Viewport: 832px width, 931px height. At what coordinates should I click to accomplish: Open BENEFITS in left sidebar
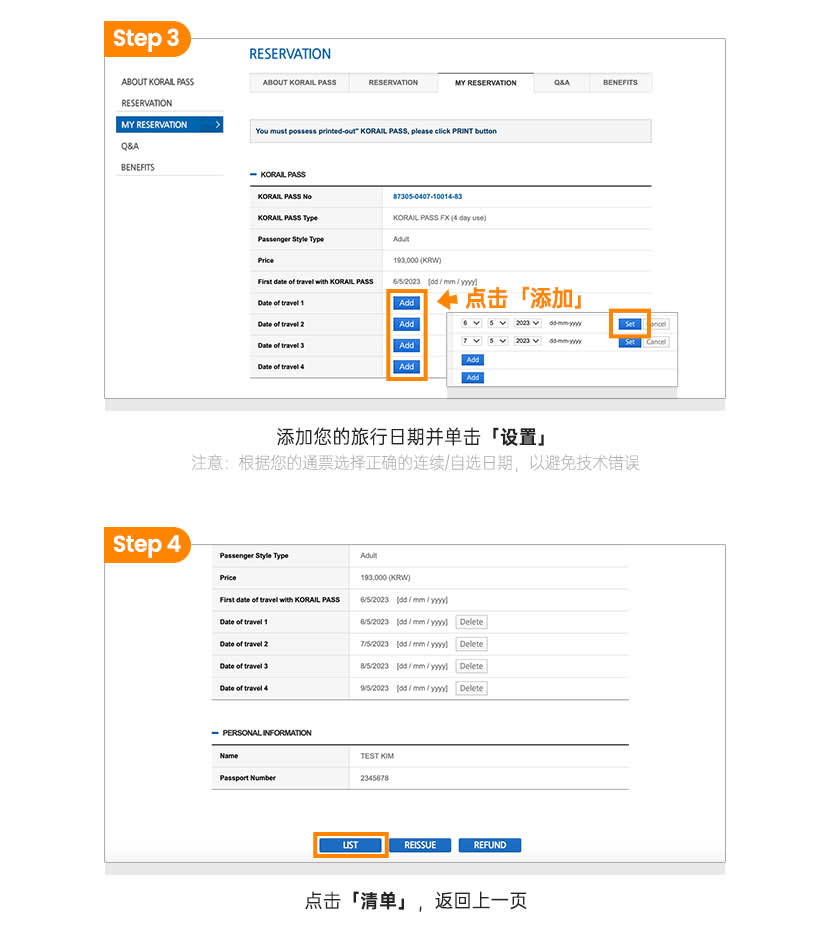(x=138, y=168)
